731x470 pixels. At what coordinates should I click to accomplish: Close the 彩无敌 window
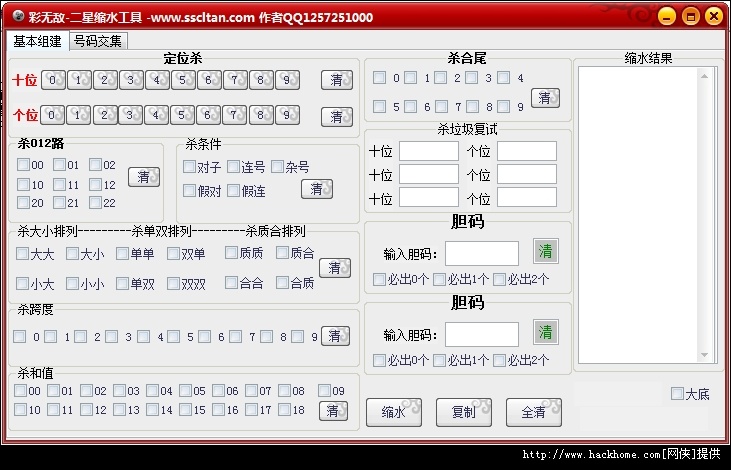[714, 16]
